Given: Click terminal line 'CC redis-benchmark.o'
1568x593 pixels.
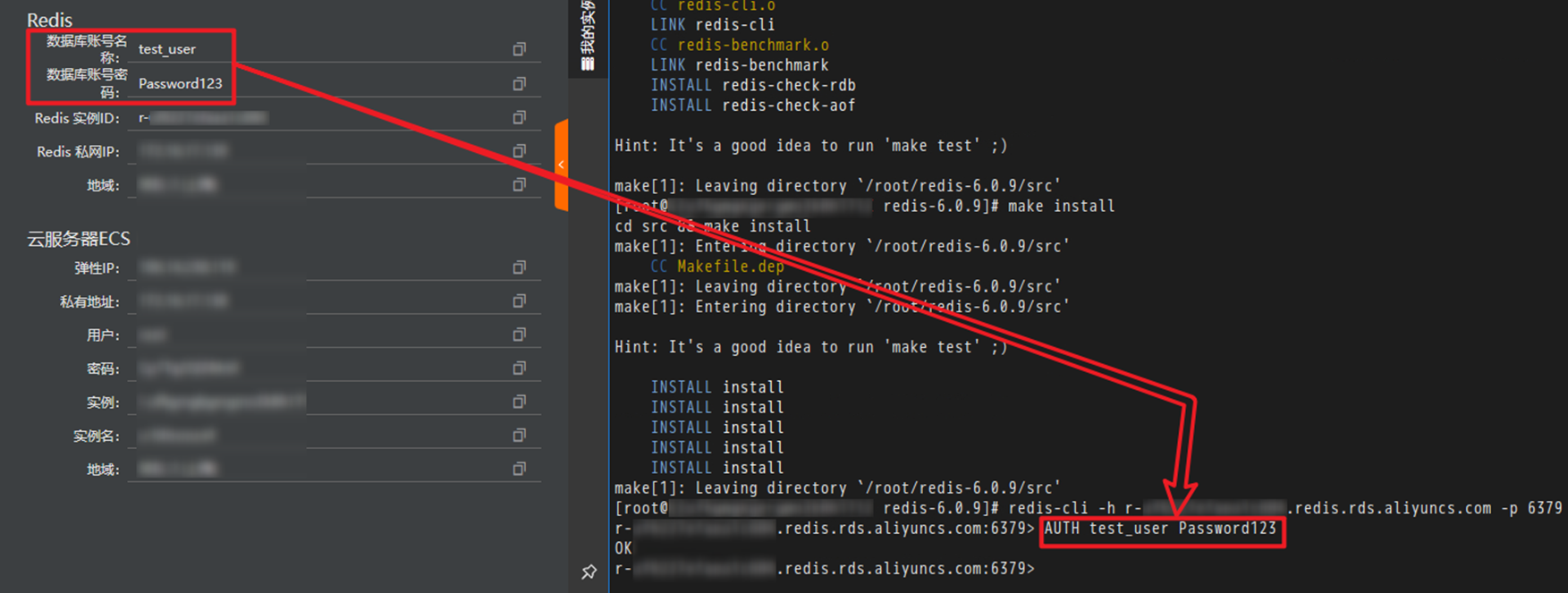Looking at the screenshot, I should (740, 45).
